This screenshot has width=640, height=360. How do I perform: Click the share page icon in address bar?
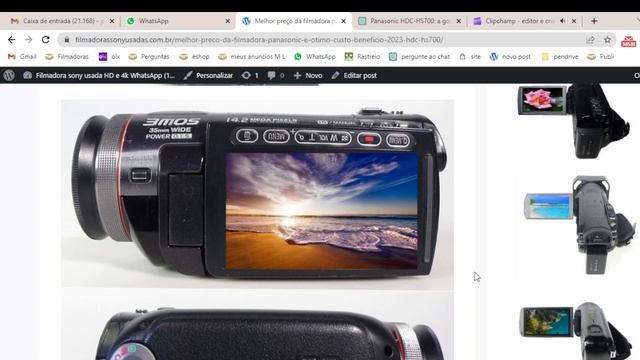(x=590, y=40)
